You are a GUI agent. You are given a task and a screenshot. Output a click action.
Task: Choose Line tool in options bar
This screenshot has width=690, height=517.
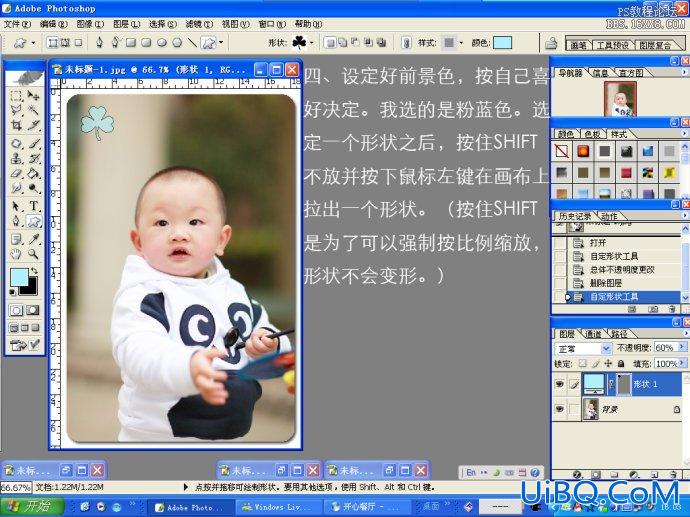(x=192, y=42)
